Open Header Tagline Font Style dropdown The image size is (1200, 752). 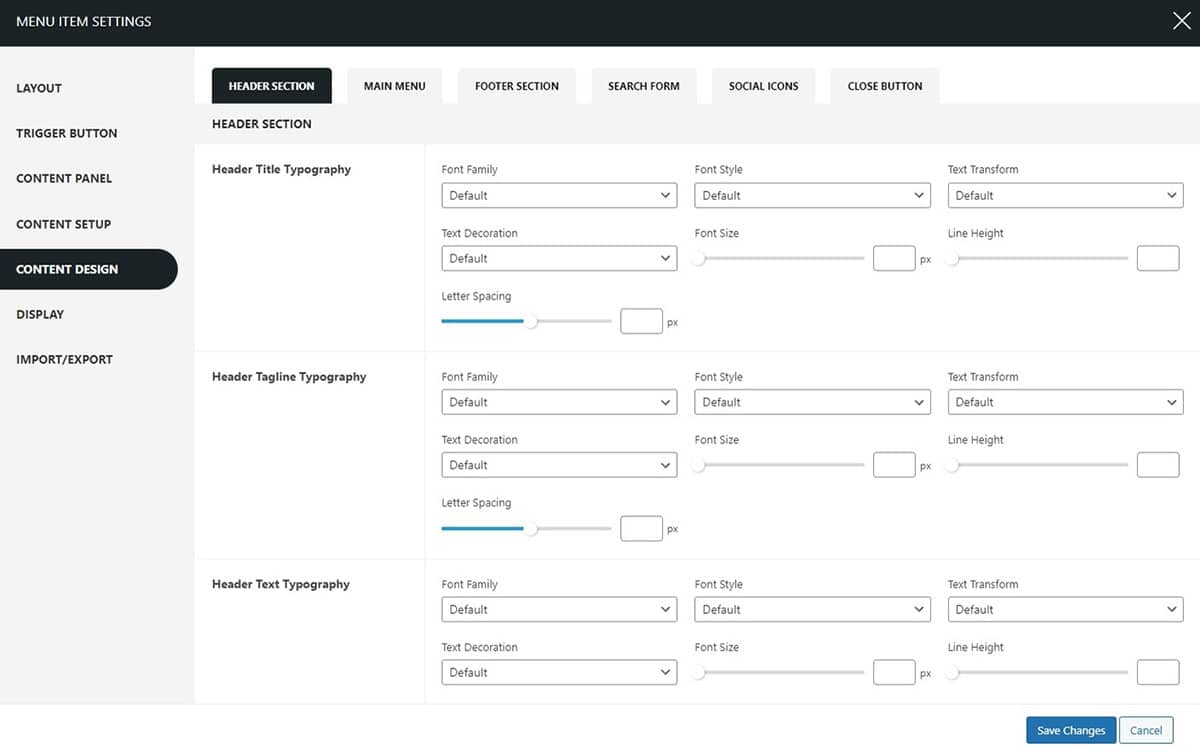(812, 402)
